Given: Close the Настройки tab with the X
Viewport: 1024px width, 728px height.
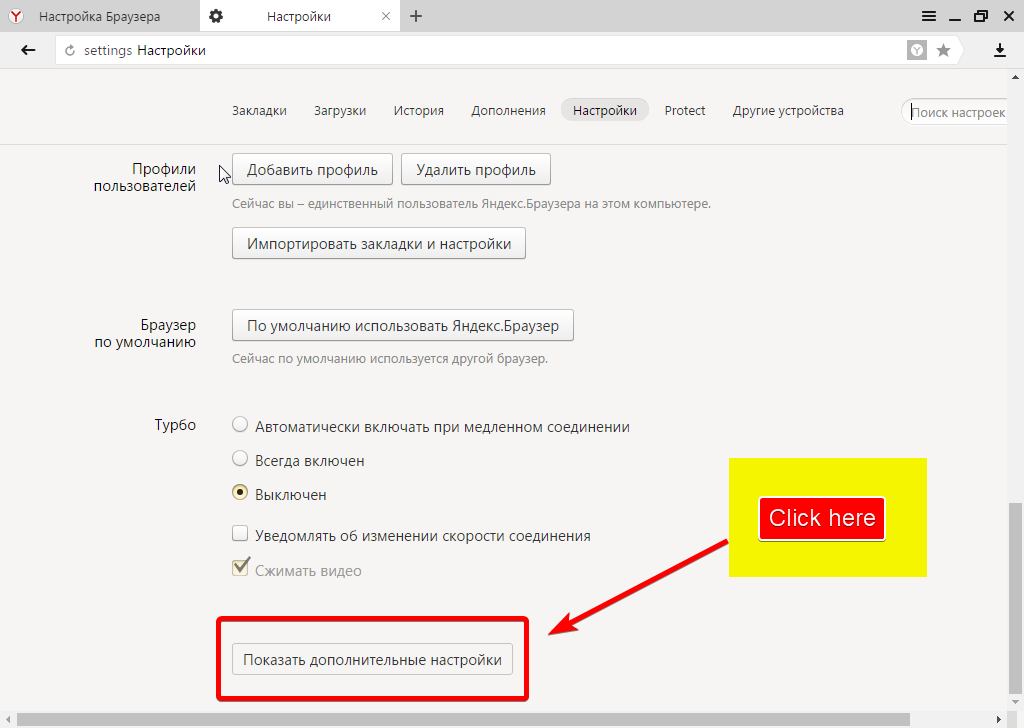Looking at the screenshot, I should (386, 16).
